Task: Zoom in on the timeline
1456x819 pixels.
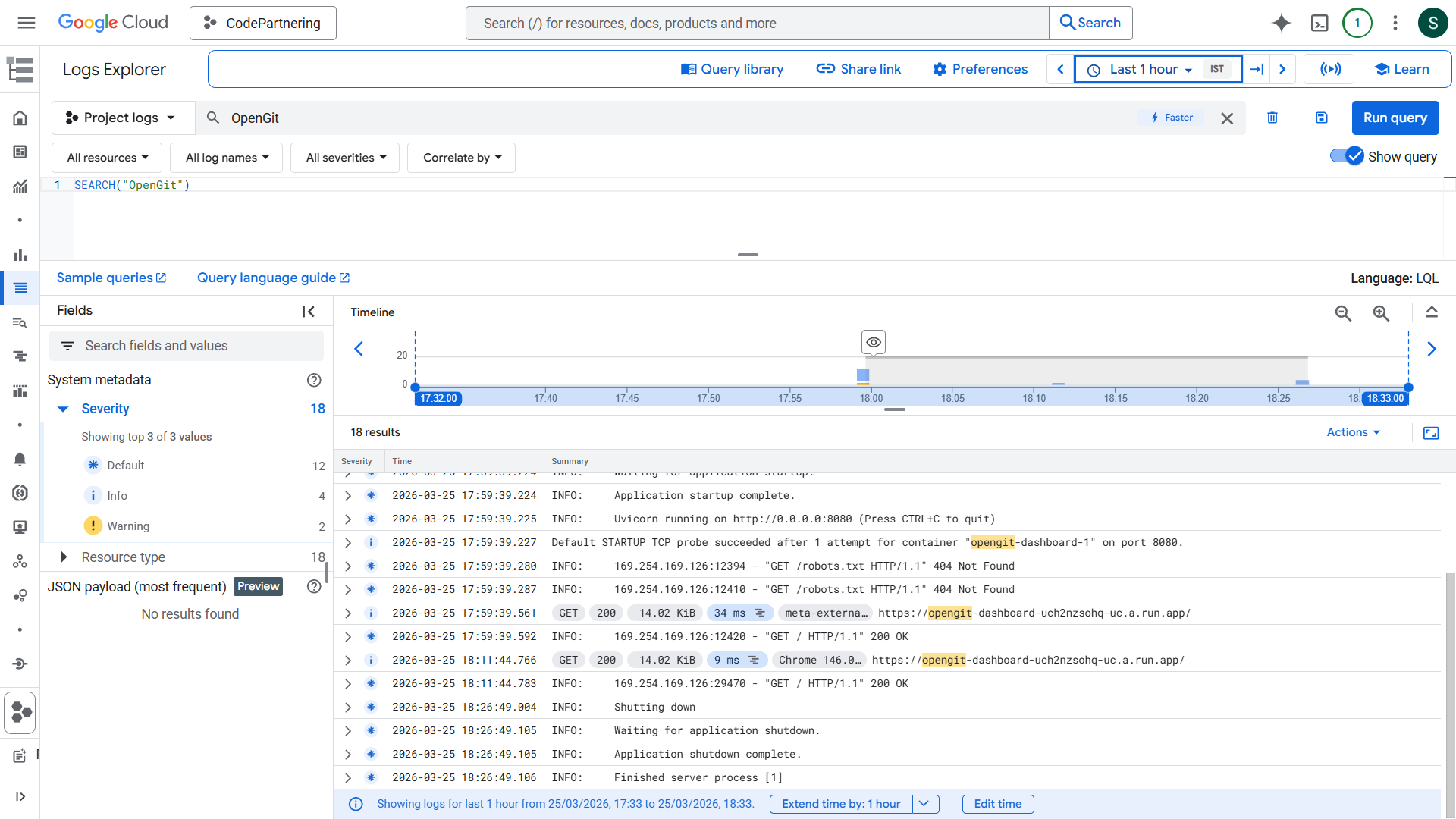Action: tap(1381, 313)
